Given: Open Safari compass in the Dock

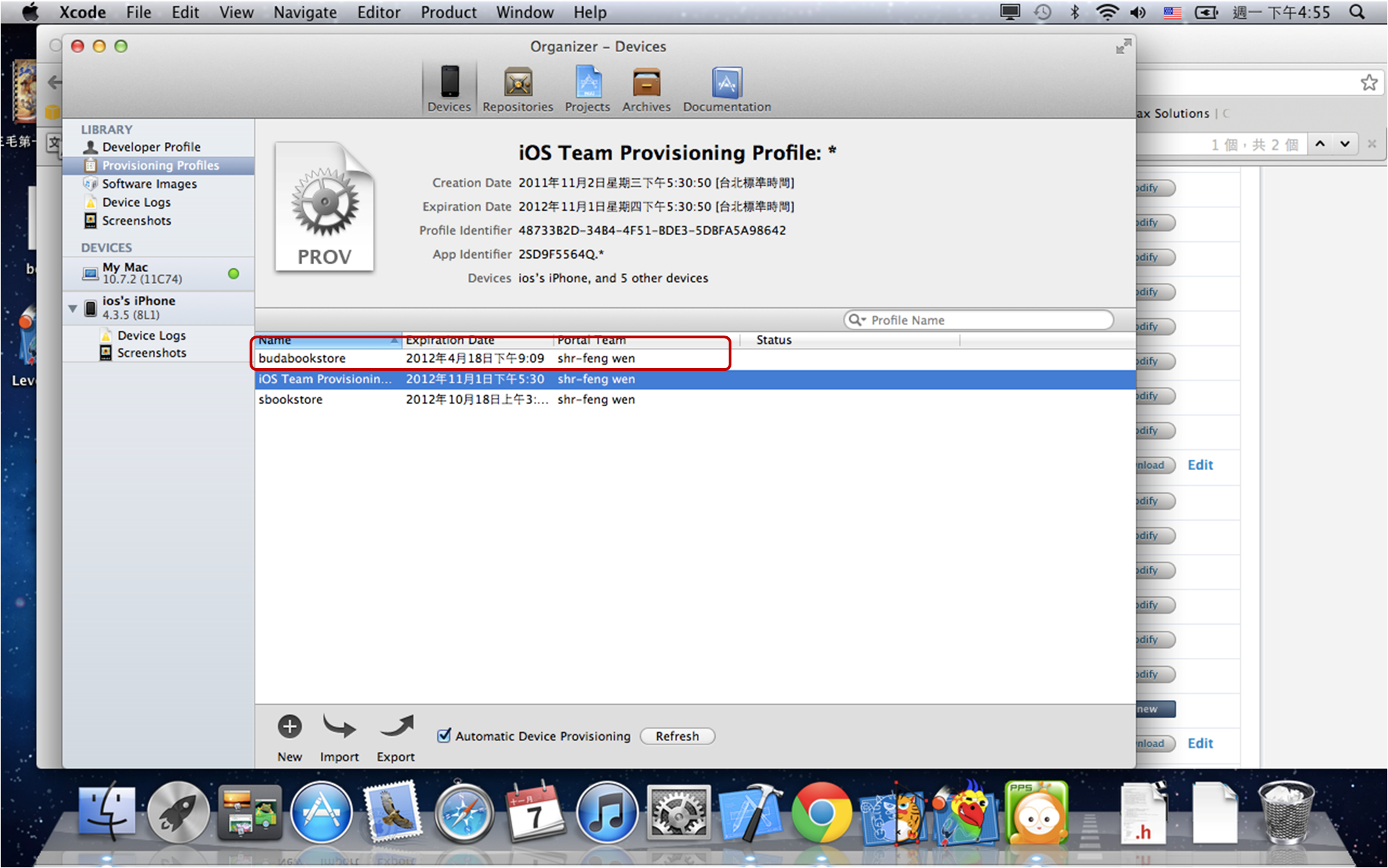Looking at the screenshot, I should coord(464,813).
